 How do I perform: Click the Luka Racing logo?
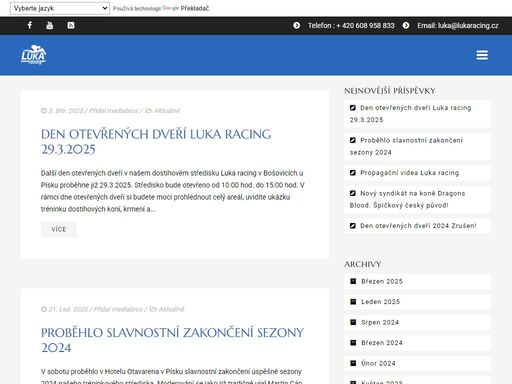point(33,55)
